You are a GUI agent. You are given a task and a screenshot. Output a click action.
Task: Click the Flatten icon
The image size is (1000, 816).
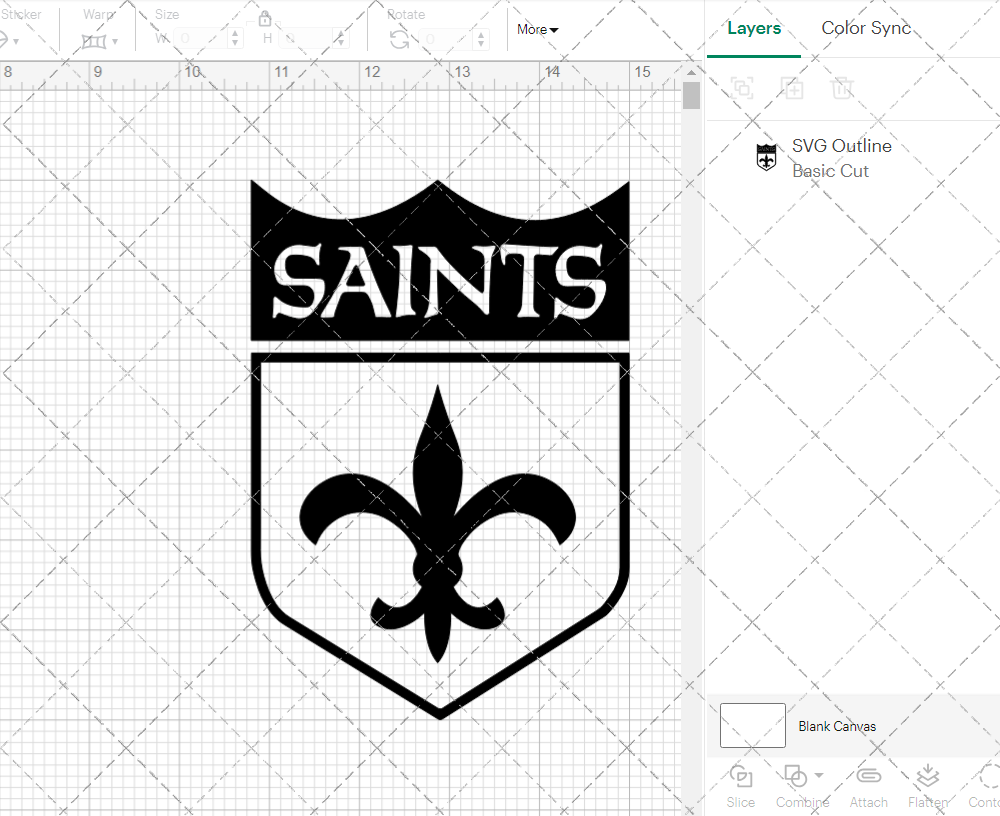927,776
